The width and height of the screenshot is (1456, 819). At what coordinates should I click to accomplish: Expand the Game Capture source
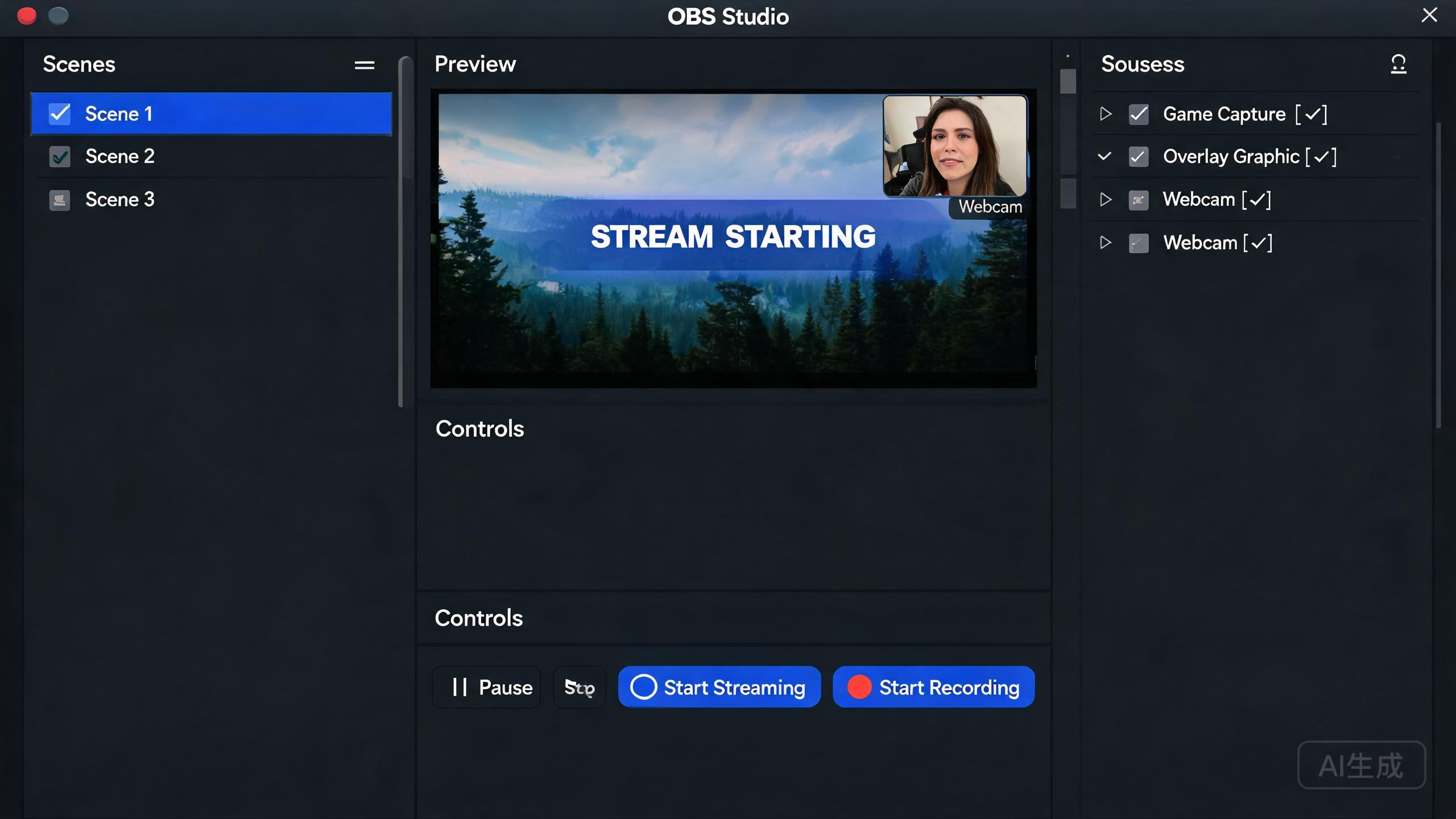[x=1105, y=114]
